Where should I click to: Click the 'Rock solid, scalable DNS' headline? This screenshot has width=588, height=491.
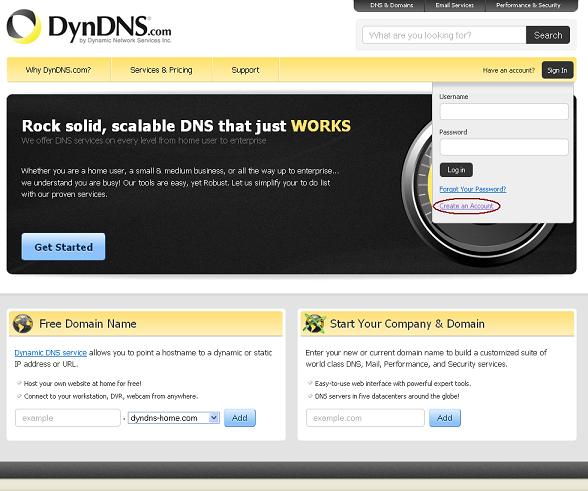(x=186, y=126)
